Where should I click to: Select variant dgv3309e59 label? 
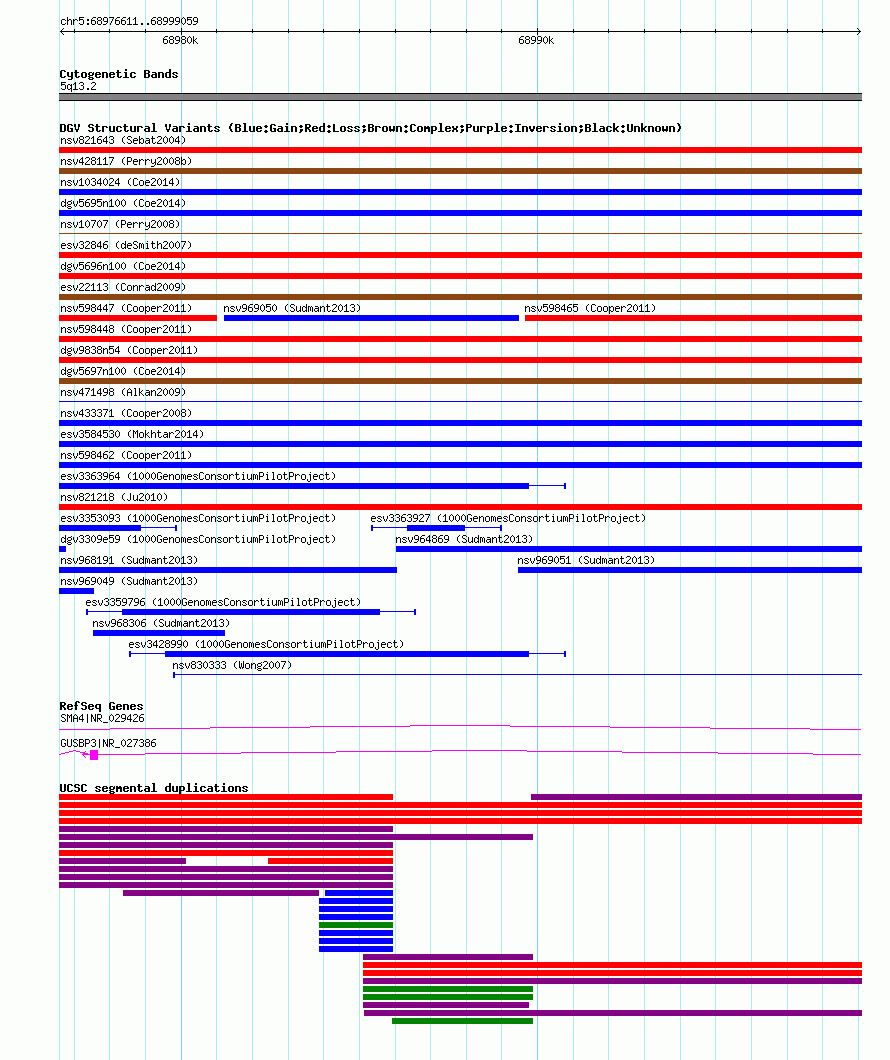198,539
